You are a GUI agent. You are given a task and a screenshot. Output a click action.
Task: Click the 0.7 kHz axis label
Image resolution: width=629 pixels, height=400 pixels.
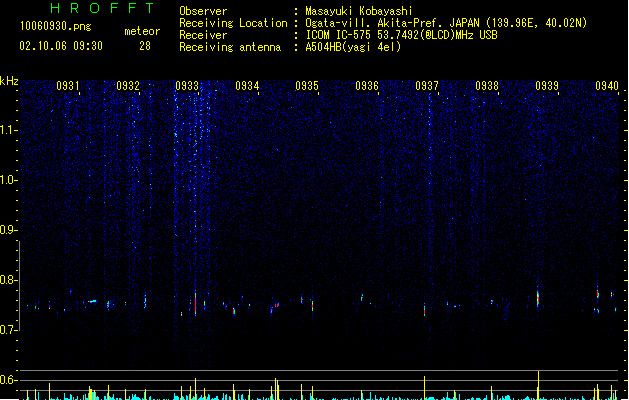pyautogui.click(x=9, y=330)
